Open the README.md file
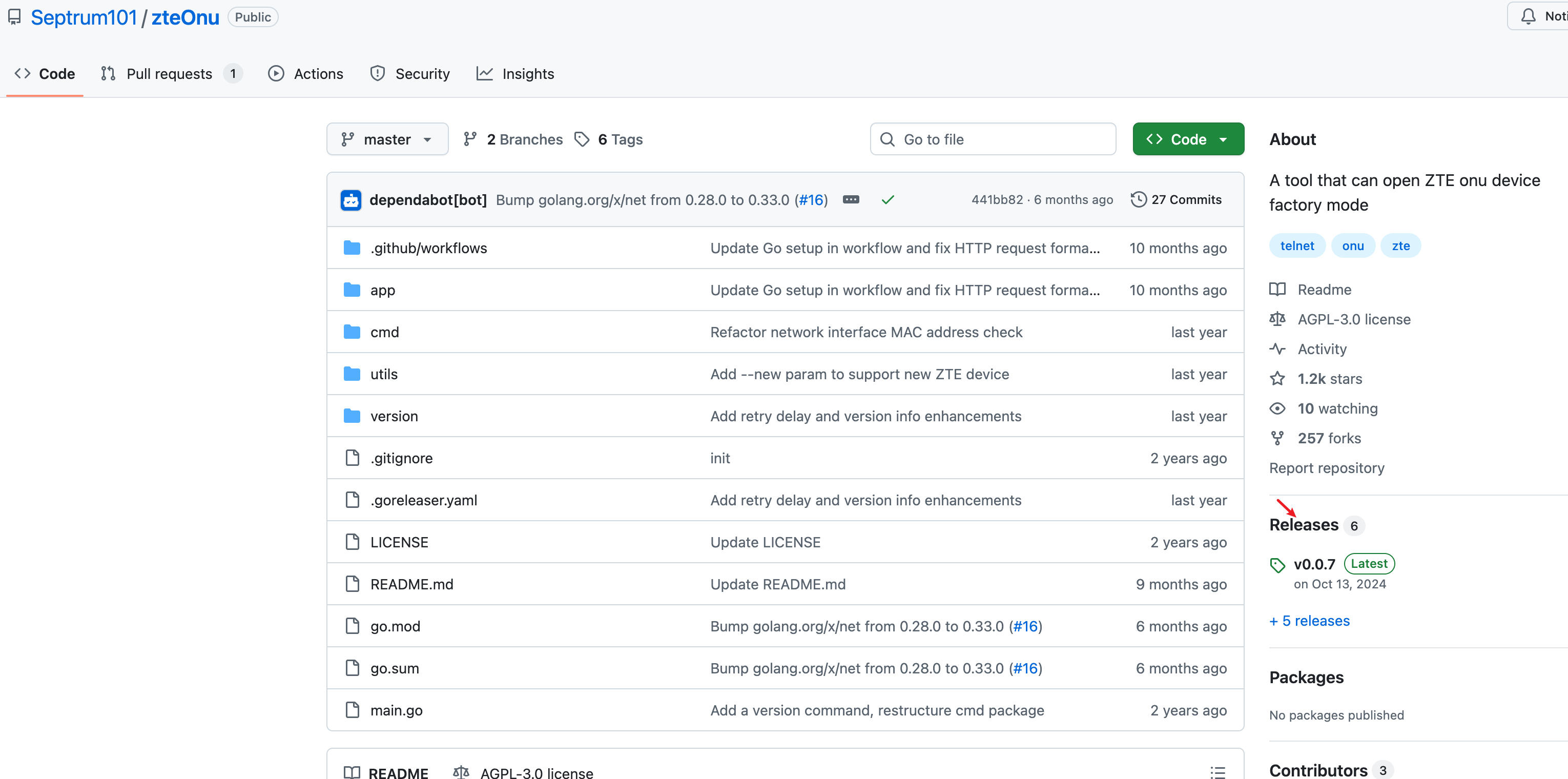Image resolution: width=1568 pixels, height=779 pixels. click(411, 584)
